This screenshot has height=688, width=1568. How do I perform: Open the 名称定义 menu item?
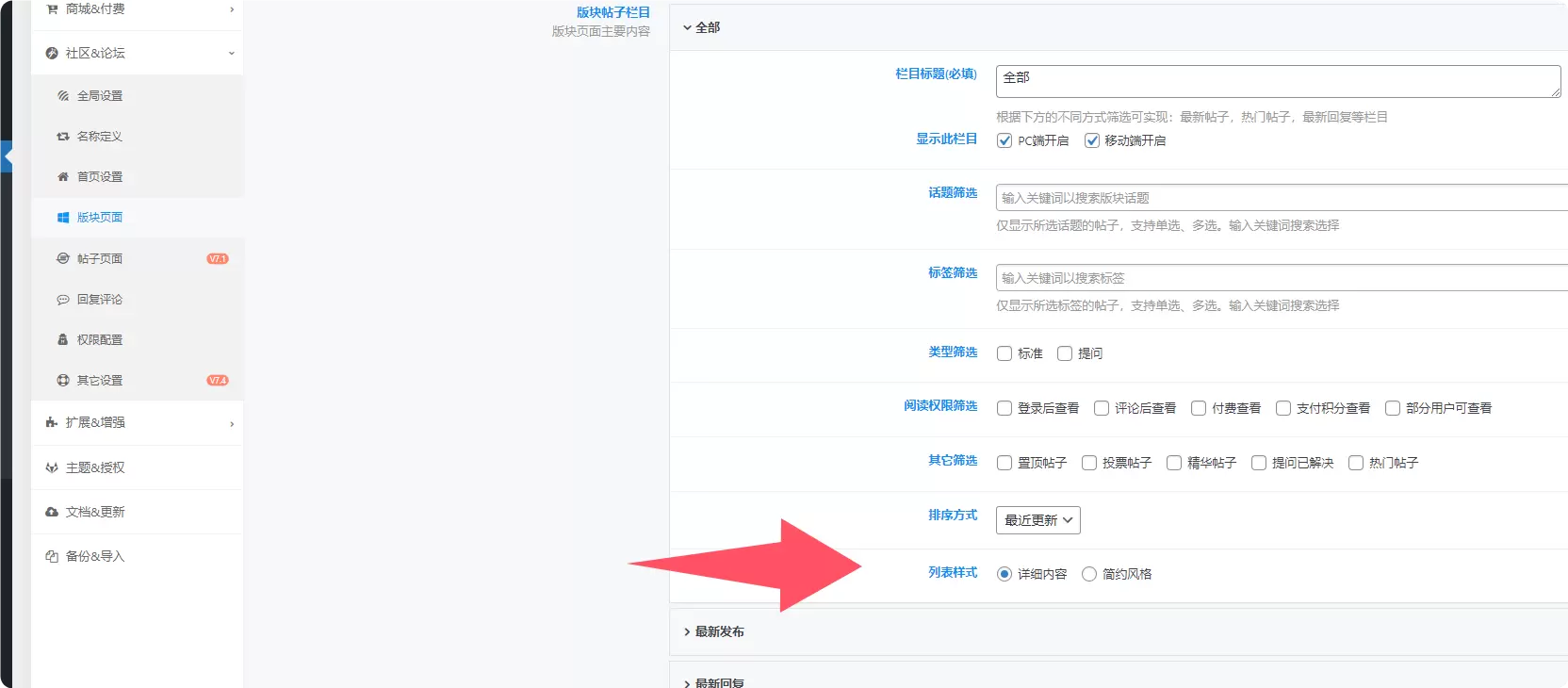point(137,137)
